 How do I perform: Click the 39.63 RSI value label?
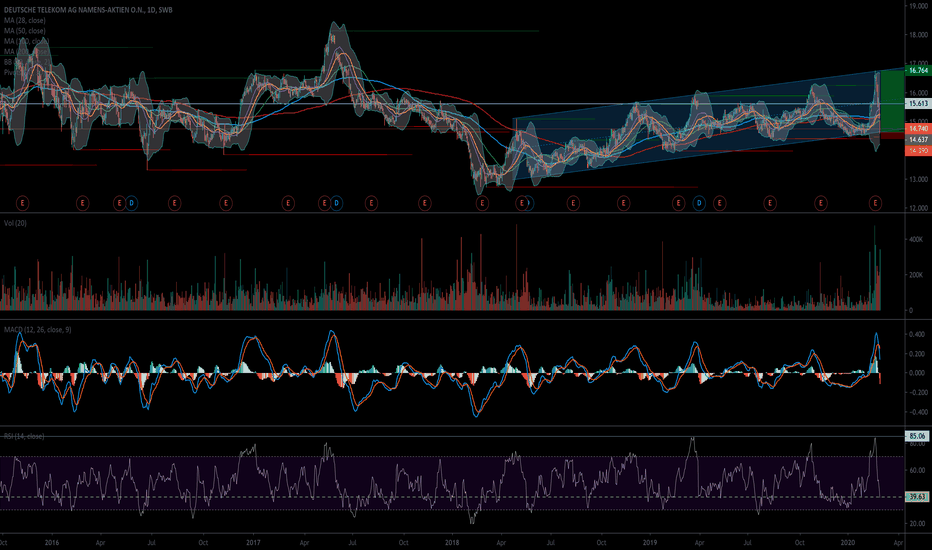[x=917, y=496]
